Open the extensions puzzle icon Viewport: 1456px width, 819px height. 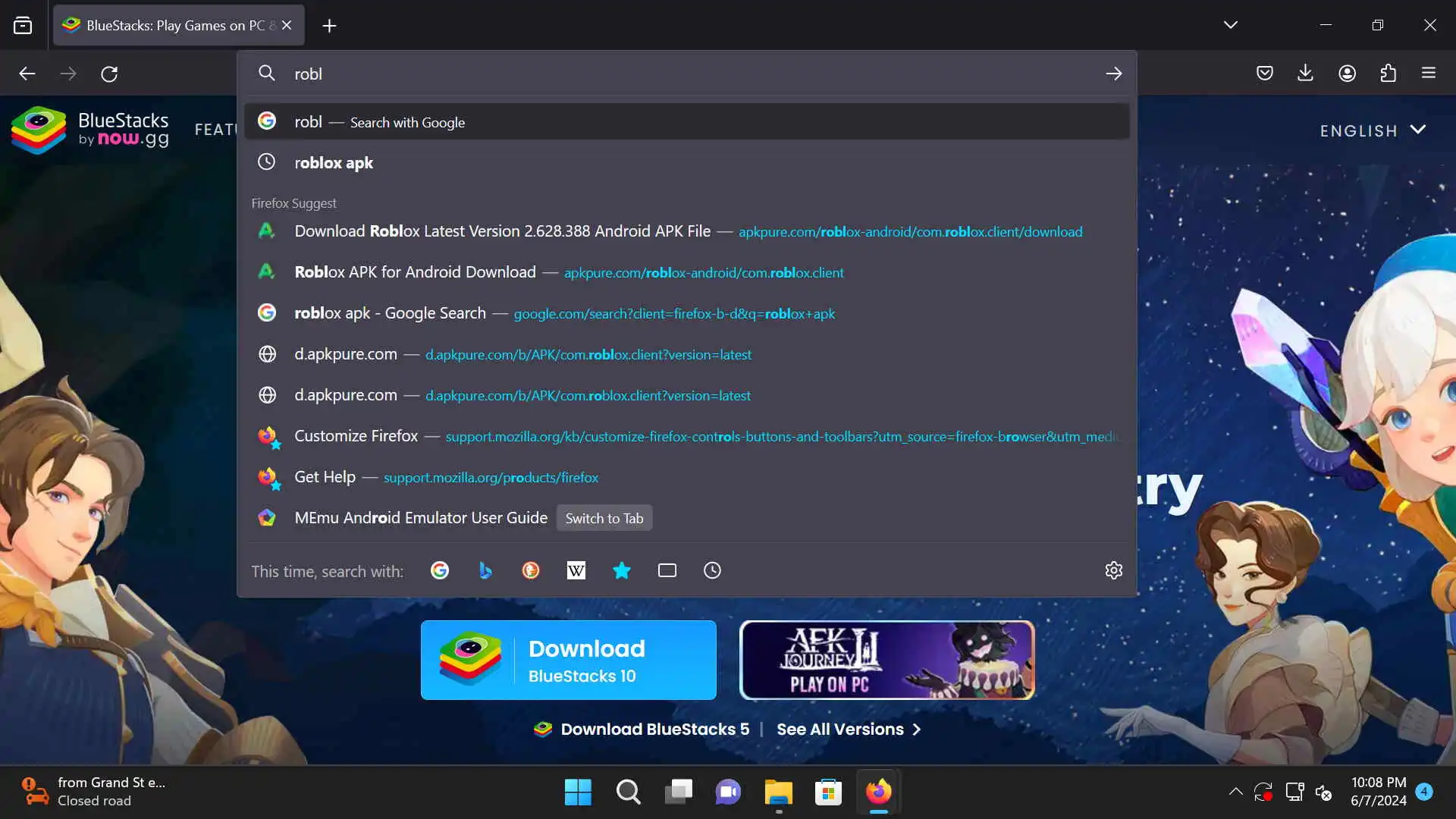click(x=1388, y=73)
